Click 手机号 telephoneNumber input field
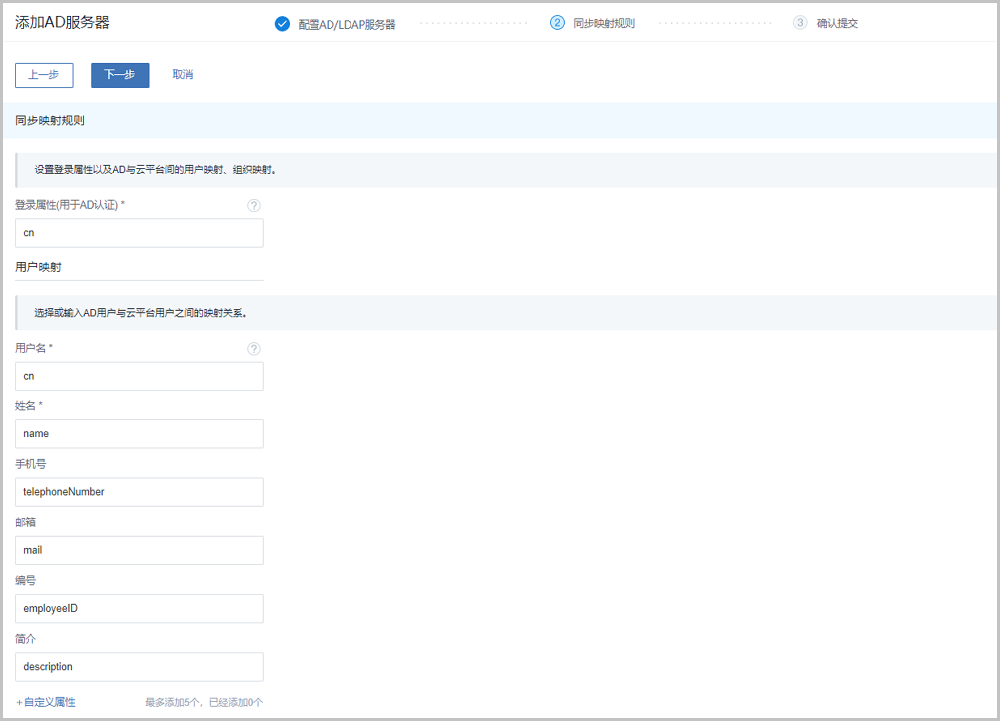The width and height of the screenshot is (1000, 721). [x=140, y=492]
